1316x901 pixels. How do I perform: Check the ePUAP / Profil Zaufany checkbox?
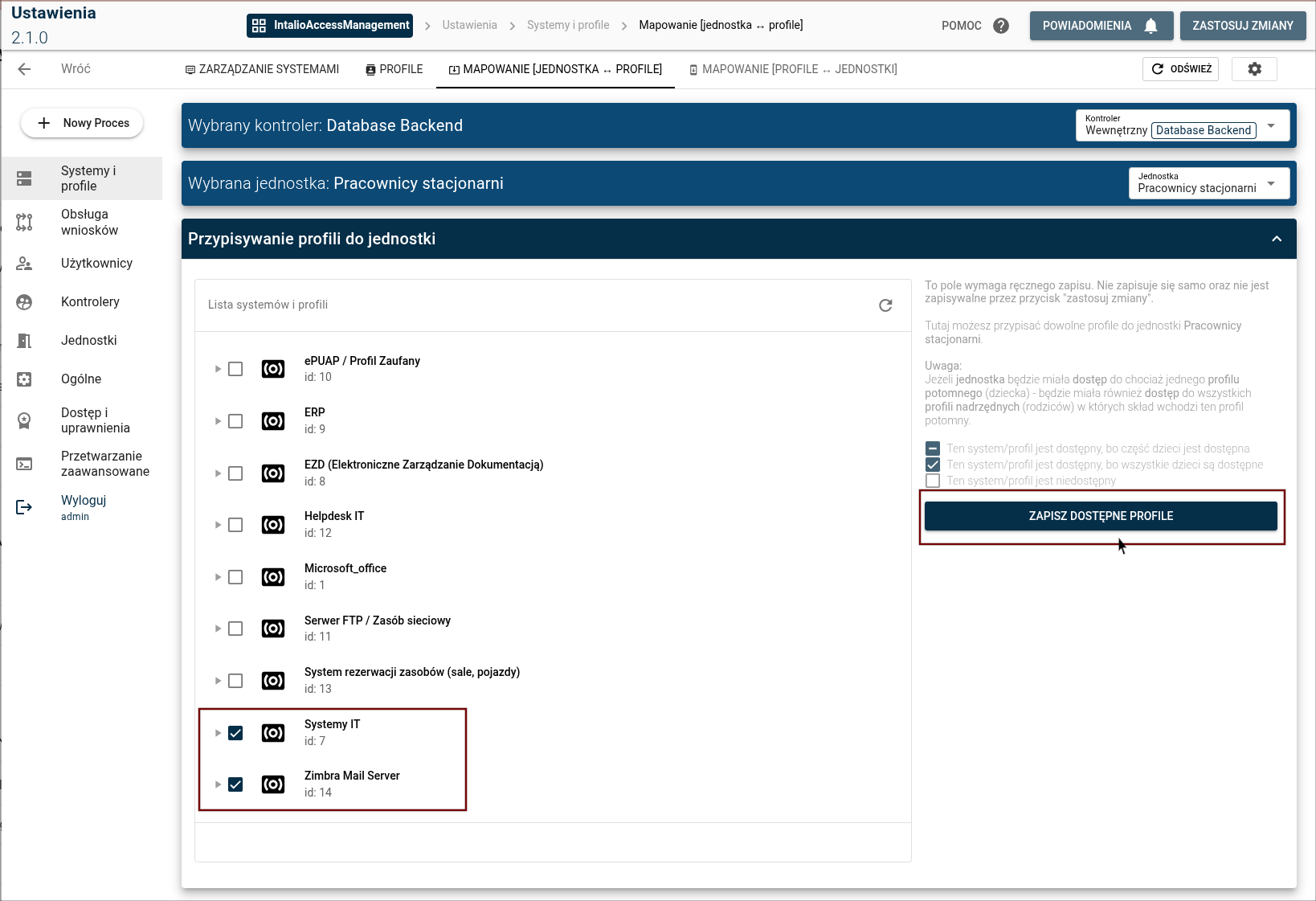pyautogui.click(x=235, y=369)
